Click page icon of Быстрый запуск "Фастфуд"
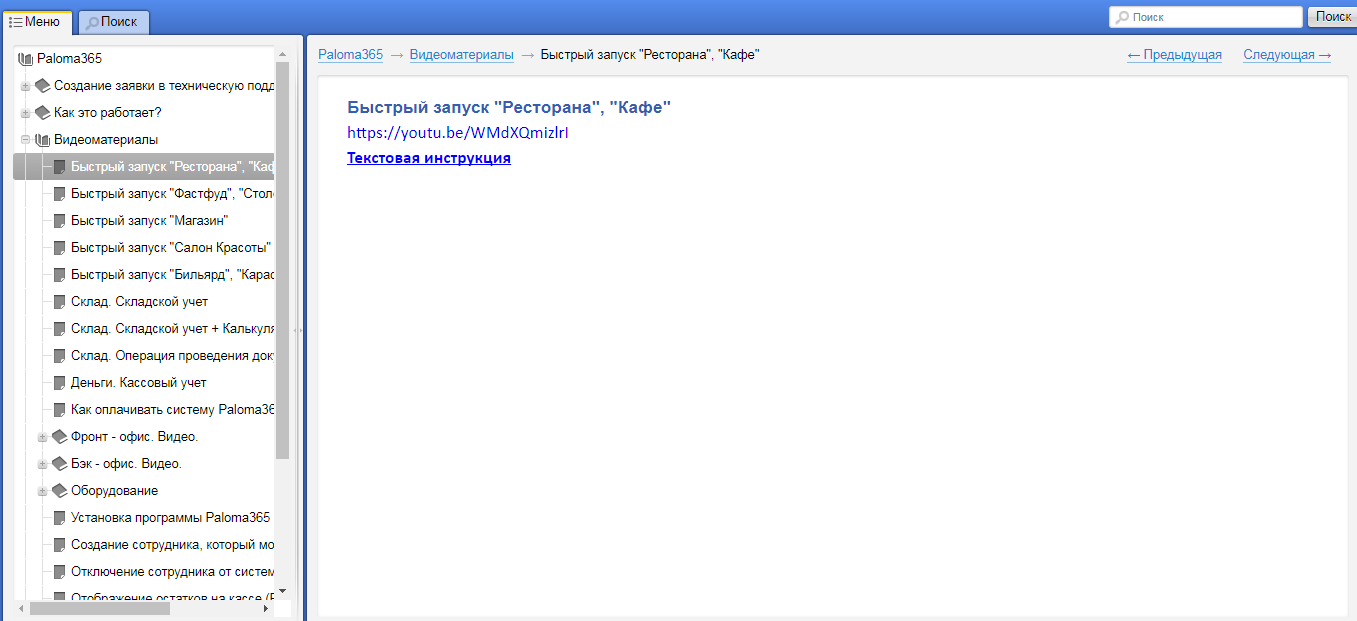 pyautogui.click(x=60, y=194)
